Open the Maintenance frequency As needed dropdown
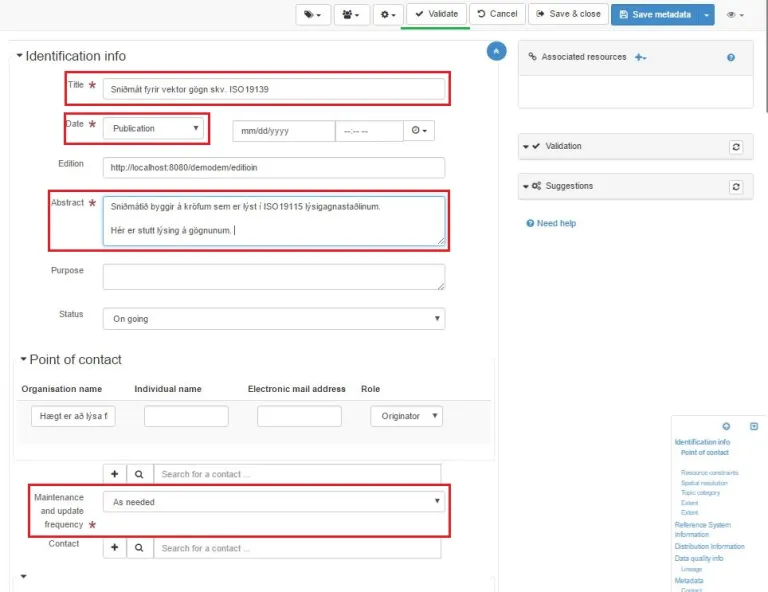Screen dimensions: 768x592 click(273, 502)
